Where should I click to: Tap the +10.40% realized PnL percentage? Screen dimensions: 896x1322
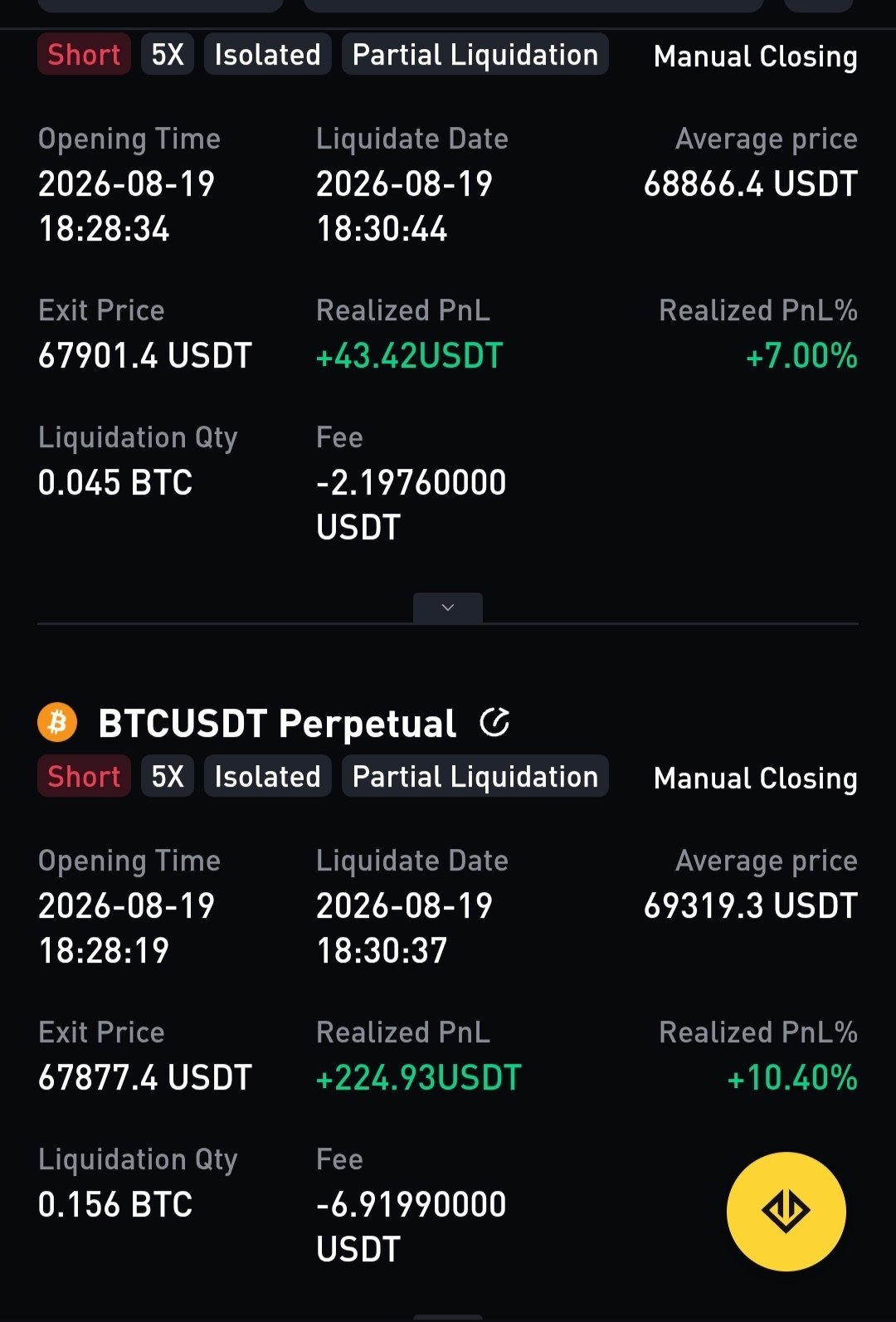click(792, 1078)
